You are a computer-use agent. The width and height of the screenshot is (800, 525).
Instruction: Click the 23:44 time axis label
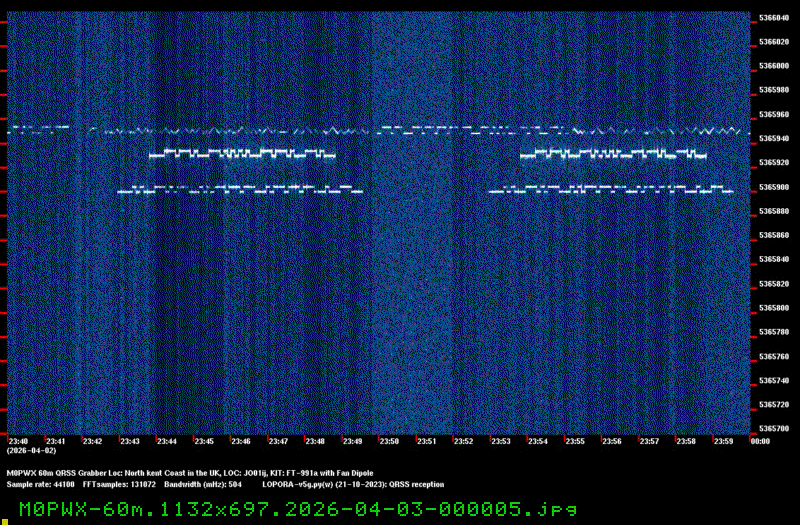[167, 441]
